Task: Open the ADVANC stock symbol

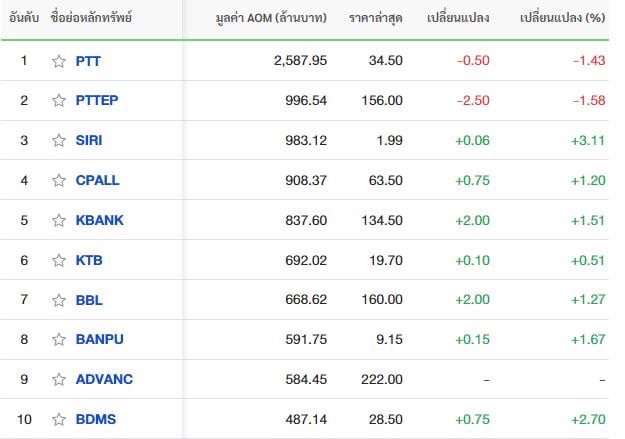Action: [x=104, y=379]
